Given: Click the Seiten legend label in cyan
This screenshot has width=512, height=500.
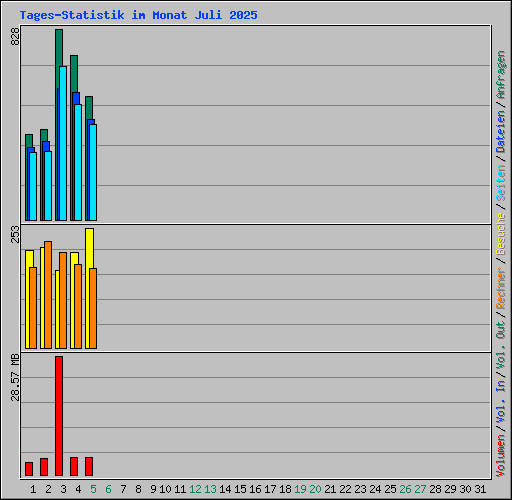Looking at the screenshot, I should 501,183.
